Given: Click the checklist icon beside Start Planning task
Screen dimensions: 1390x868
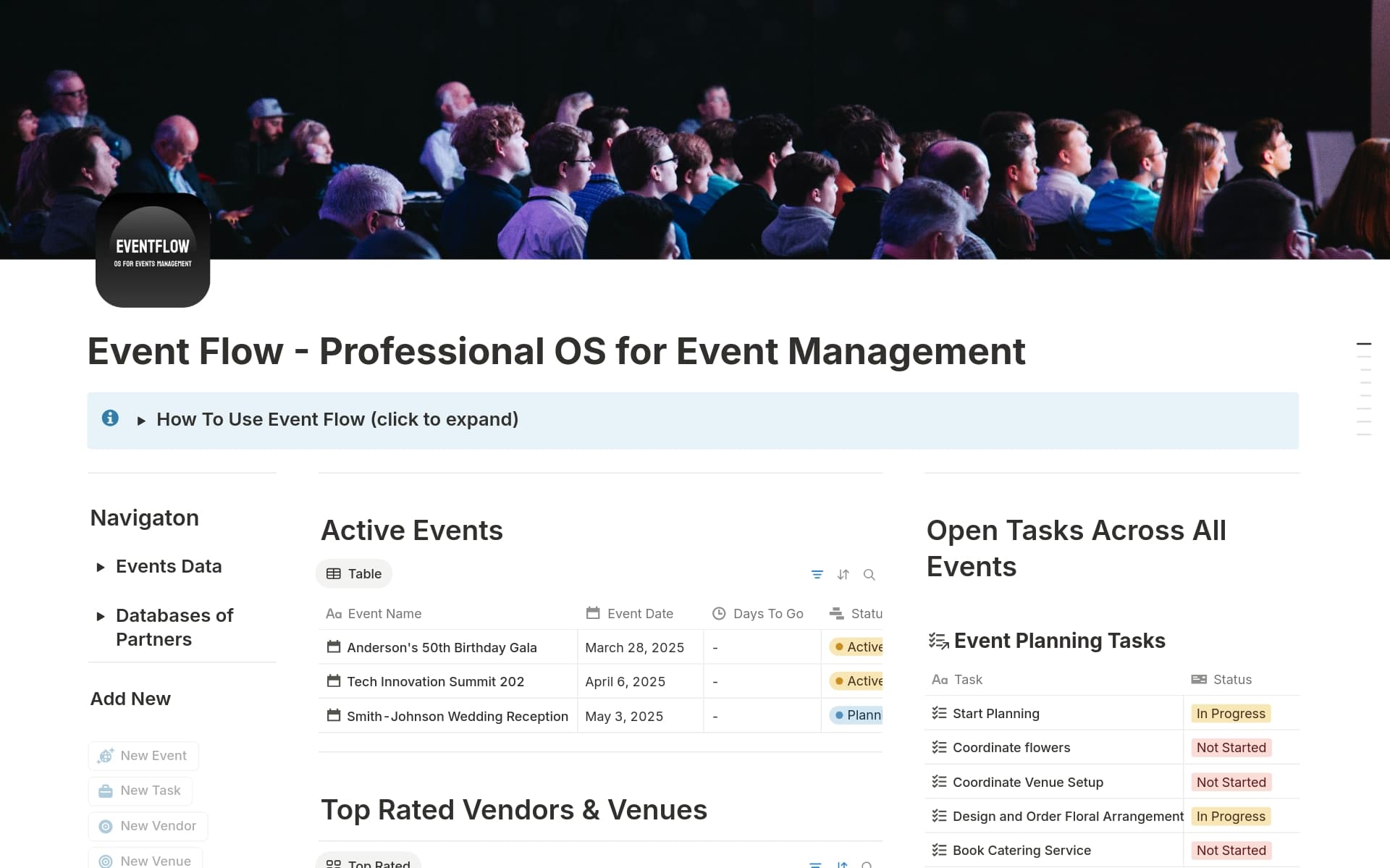Looking at the screenshot, I should pos(938,713).
